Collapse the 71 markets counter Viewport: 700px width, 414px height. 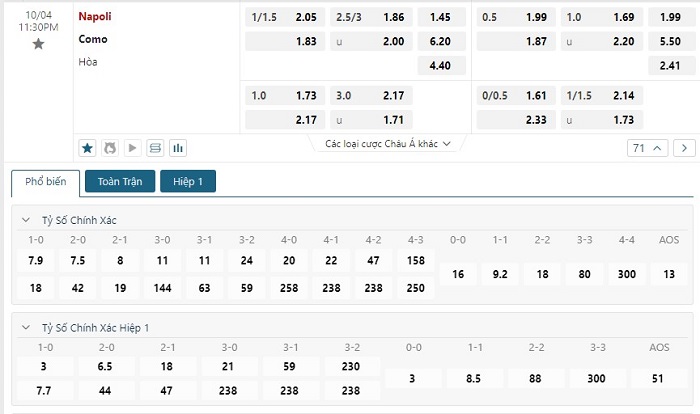pos(647,148)
